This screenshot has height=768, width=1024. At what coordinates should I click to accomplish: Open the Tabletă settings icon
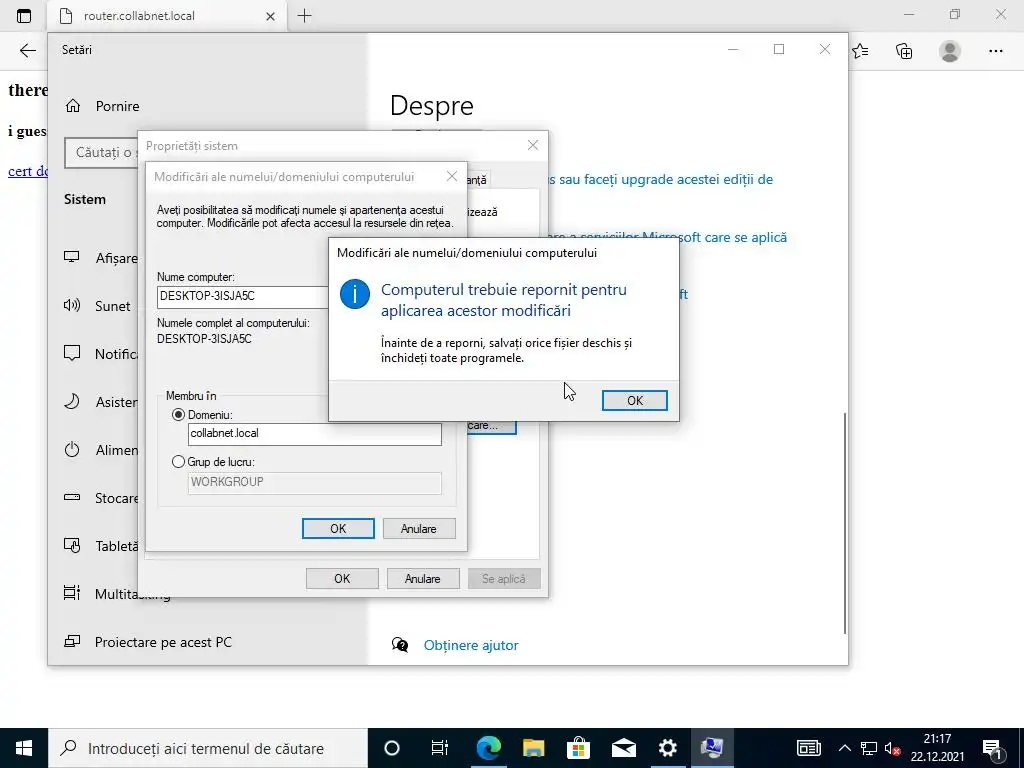(72, 545)
